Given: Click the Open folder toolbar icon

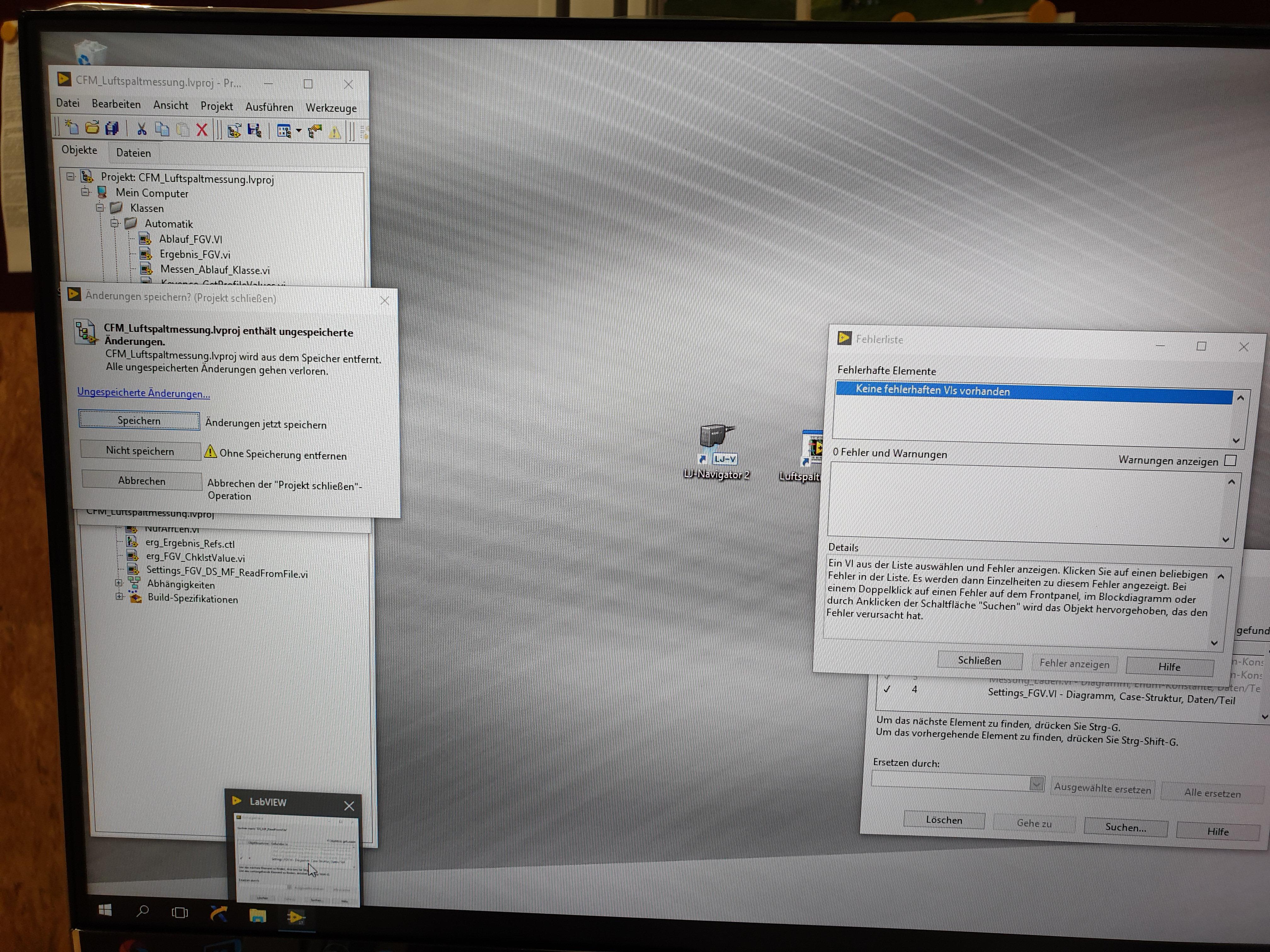Looking at the screenshot, I should pyautogui.click(x=92, y=127).
